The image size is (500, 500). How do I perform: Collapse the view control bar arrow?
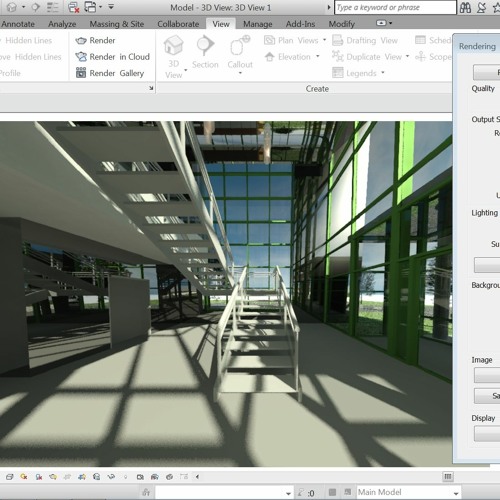click(x=197, y=477)
